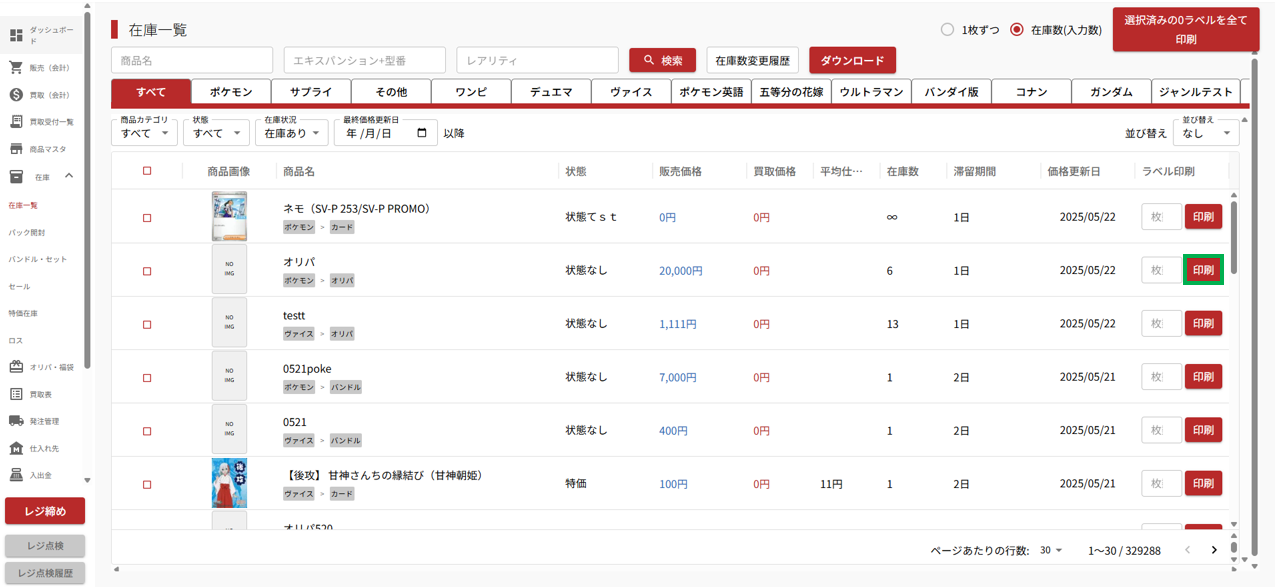Open the ウルトラマン tab
Screen dimensions: 1279x587
tap(871, 92)
